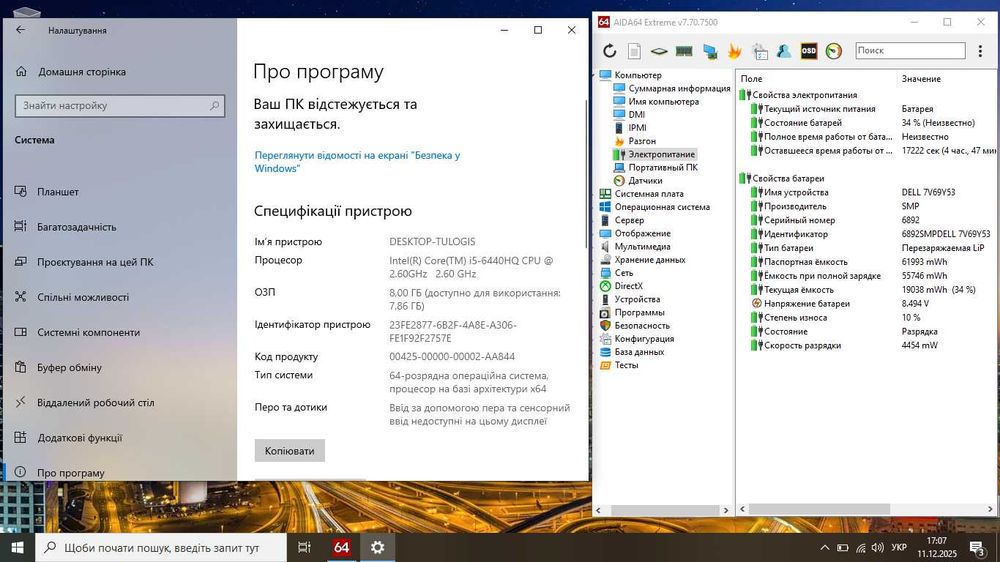
Task: Click the Степень износа row
Action: (x=866, y=318)
